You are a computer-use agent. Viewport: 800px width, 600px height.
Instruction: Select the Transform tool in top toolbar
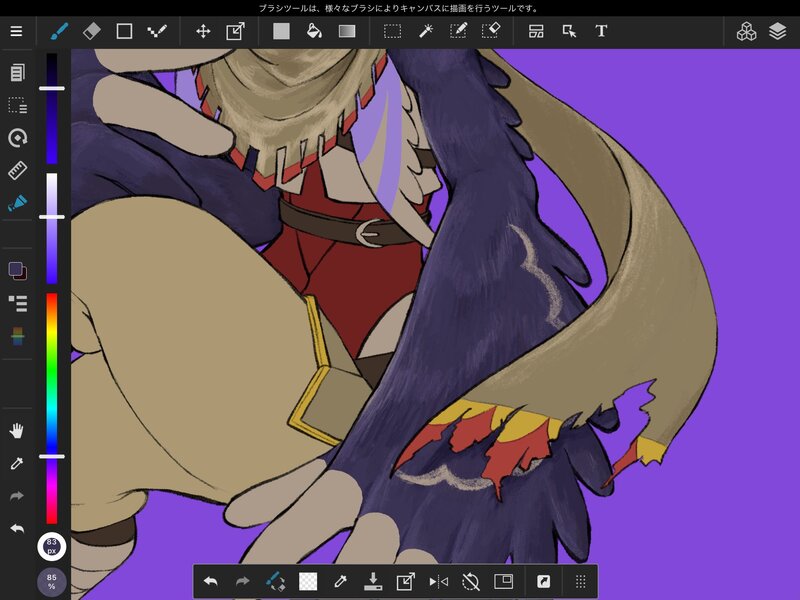[x=235, y=31]
